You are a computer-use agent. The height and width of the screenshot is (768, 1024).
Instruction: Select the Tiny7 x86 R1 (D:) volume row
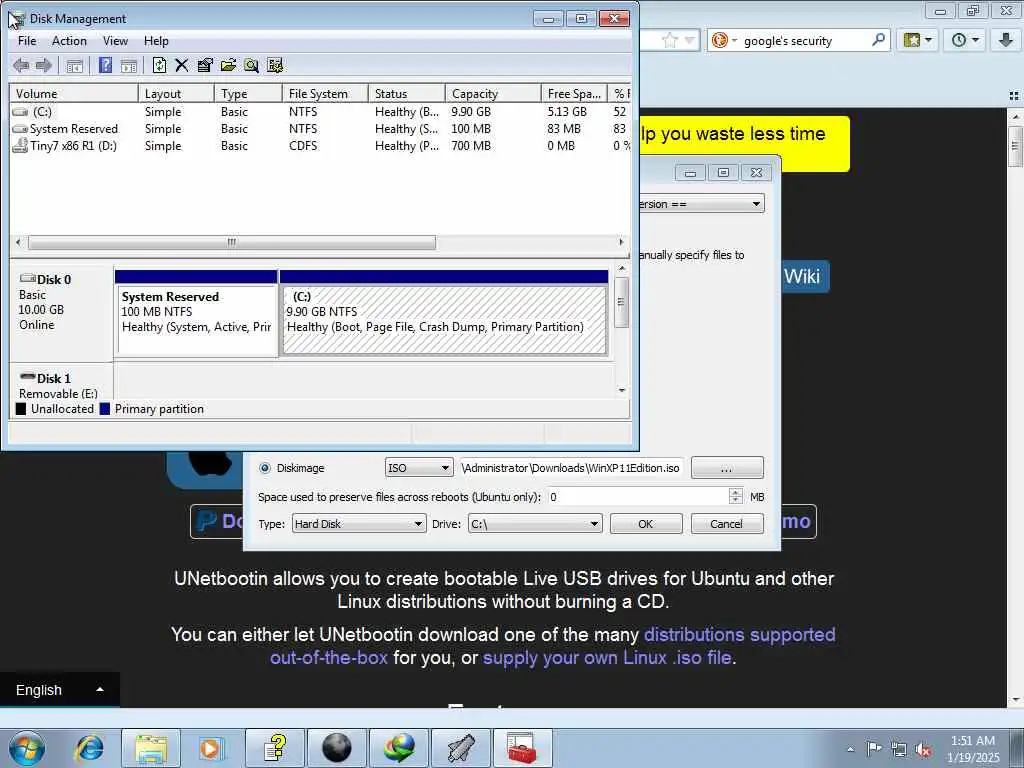pos(320,146)
